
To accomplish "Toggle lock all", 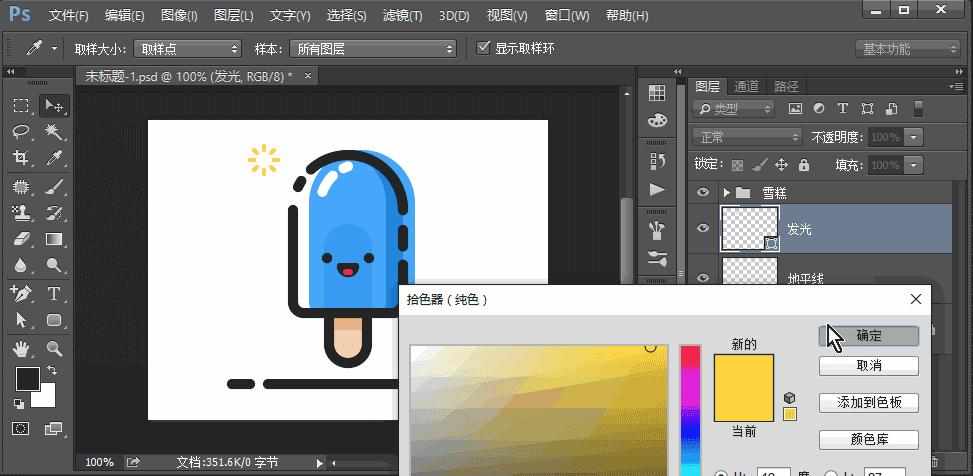I will (x=804, y=165).
